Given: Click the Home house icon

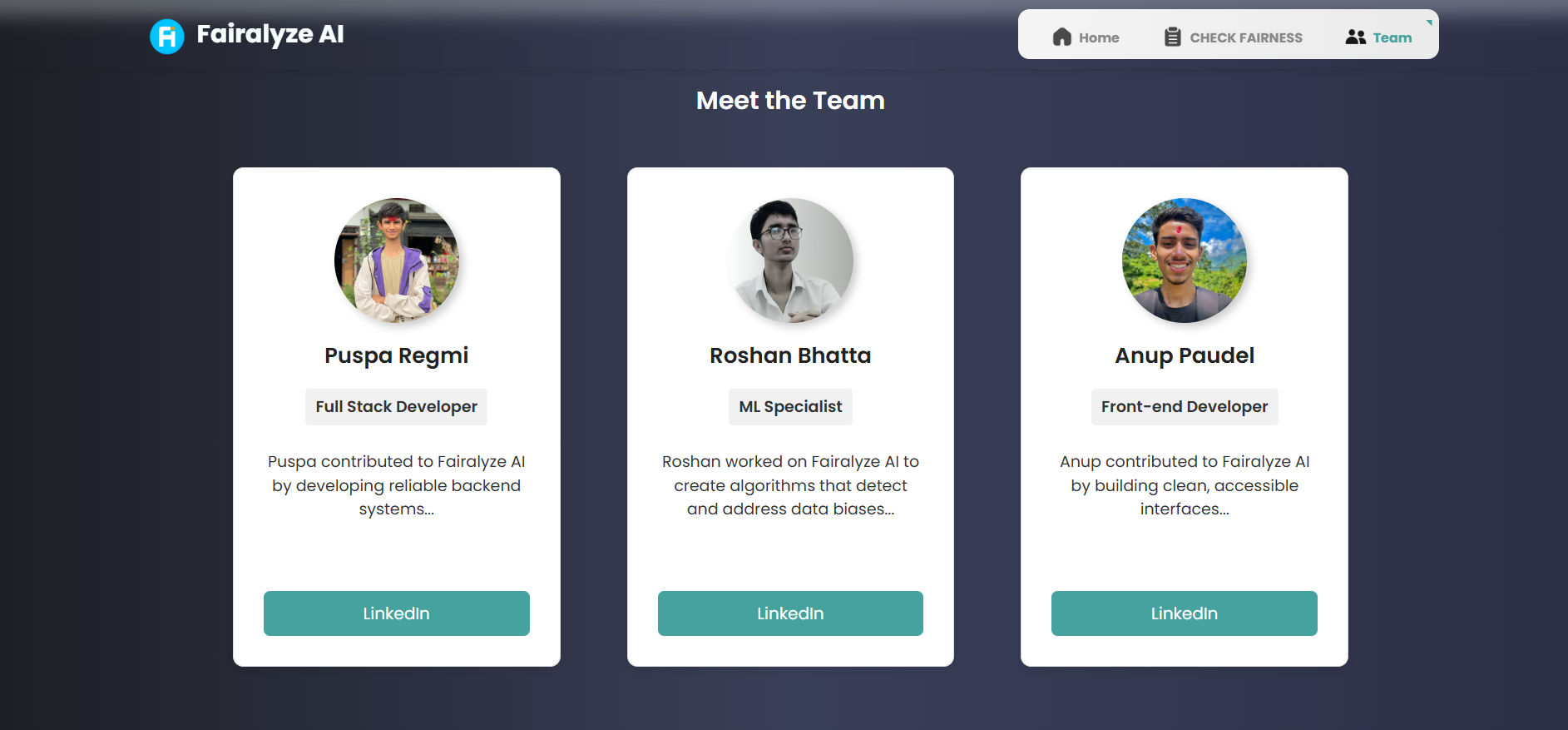Looking at the screenshot, I should pyautogui.click(x=1062, y=37).
